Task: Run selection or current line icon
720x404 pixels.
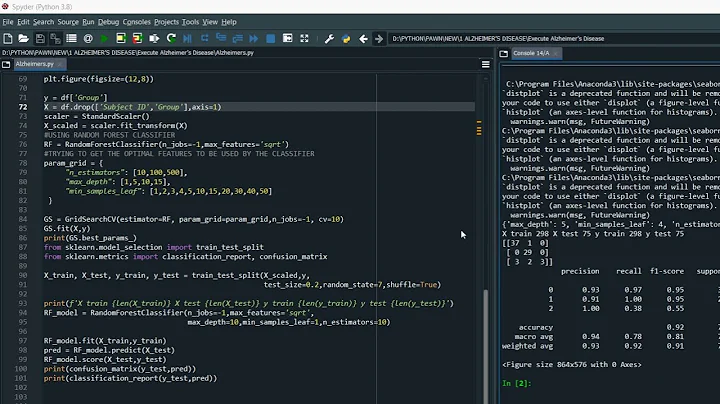Action: point(154,39)
